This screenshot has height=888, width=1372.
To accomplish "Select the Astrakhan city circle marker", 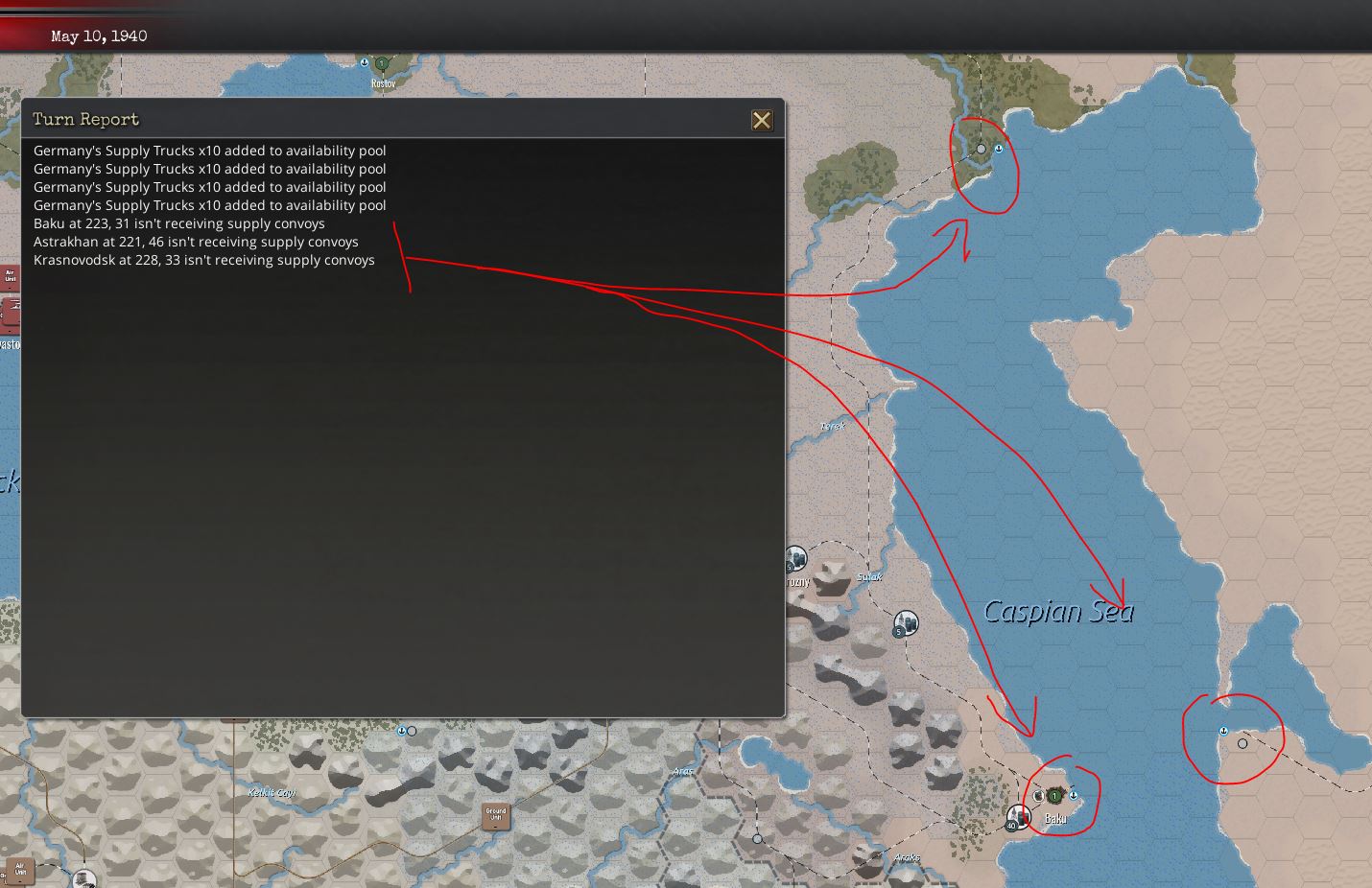I will pyautogui.click(x=981, y=149).
